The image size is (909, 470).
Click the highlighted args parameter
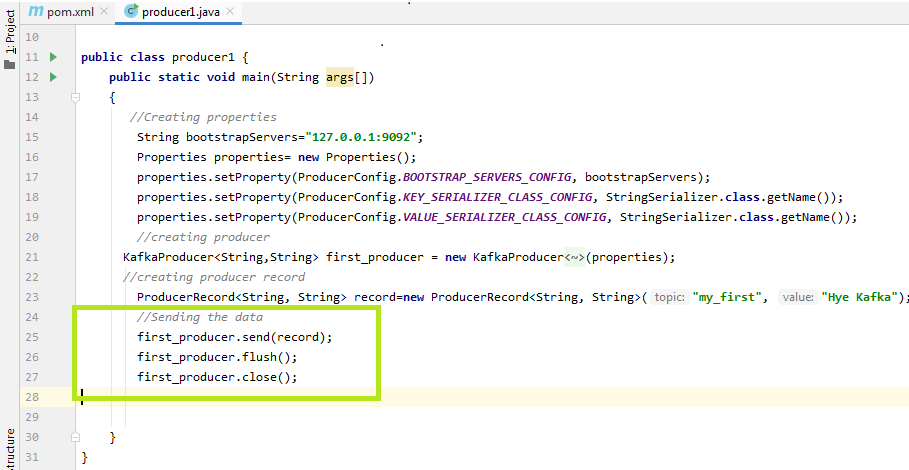pos(340,77)
